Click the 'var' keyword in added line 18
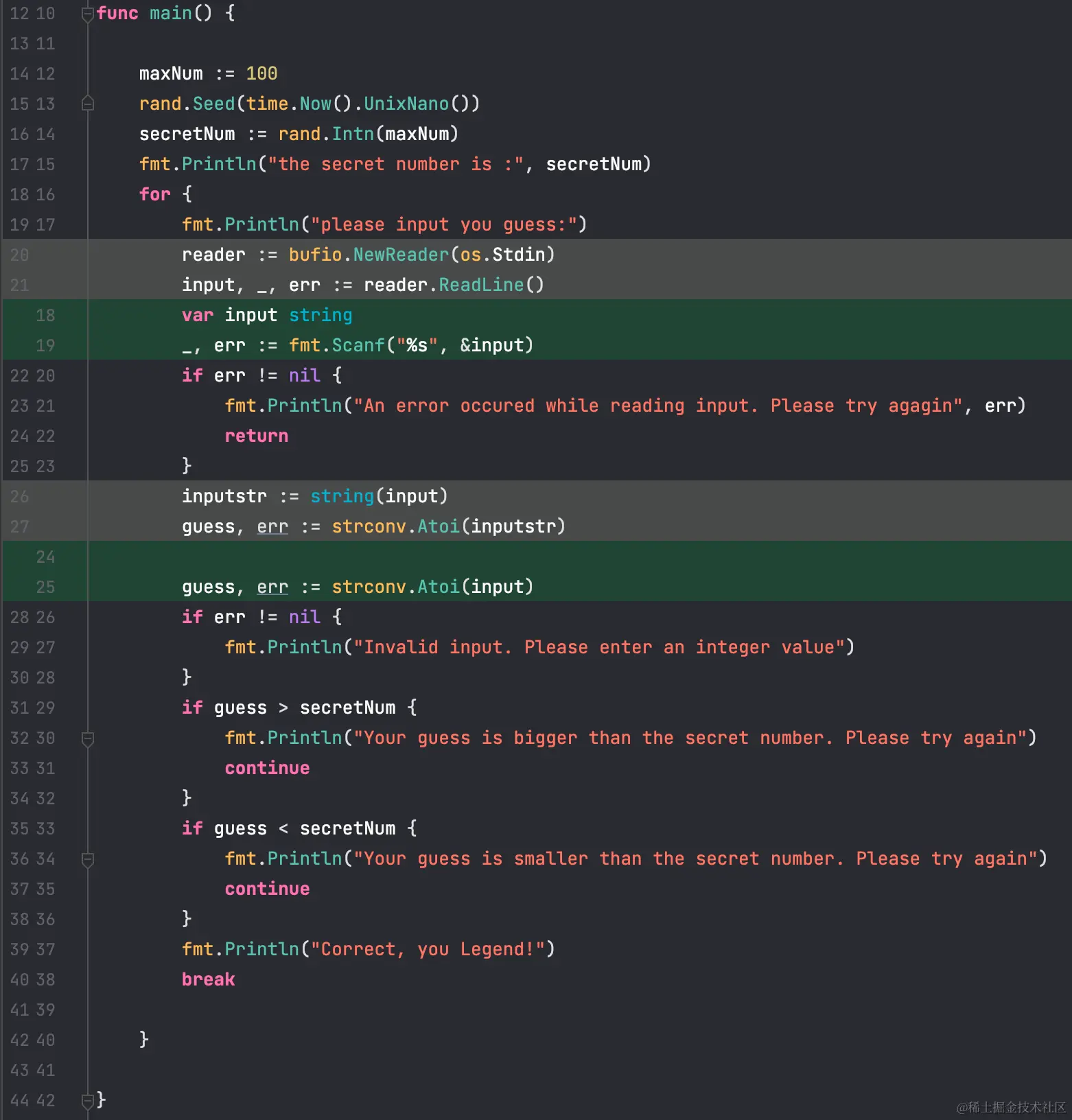The height and width of the screenshot is (1120, 1072). tap(198, 315)
